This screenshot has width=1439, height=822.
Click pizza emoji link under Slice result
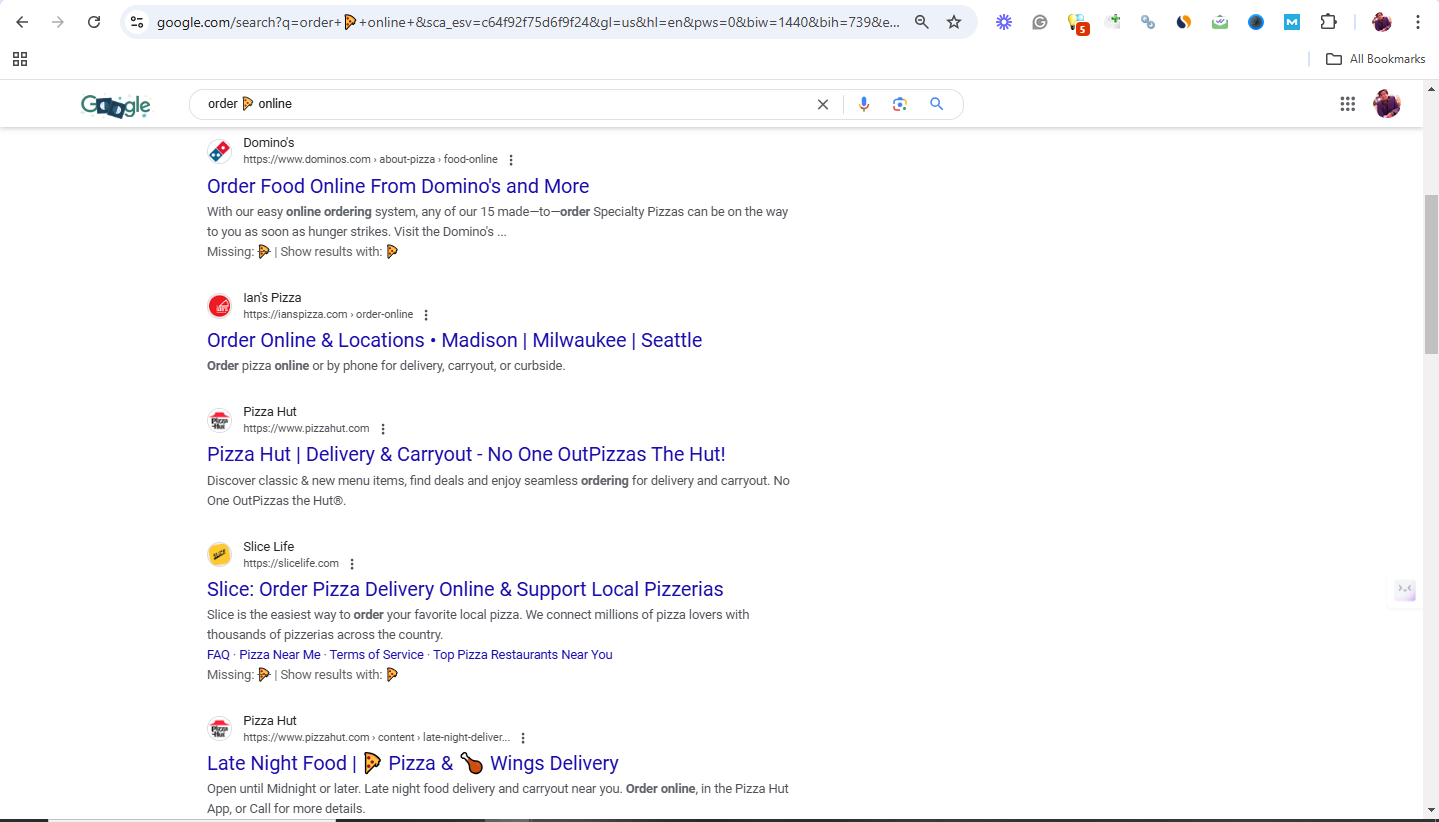[x=392, y=675]
